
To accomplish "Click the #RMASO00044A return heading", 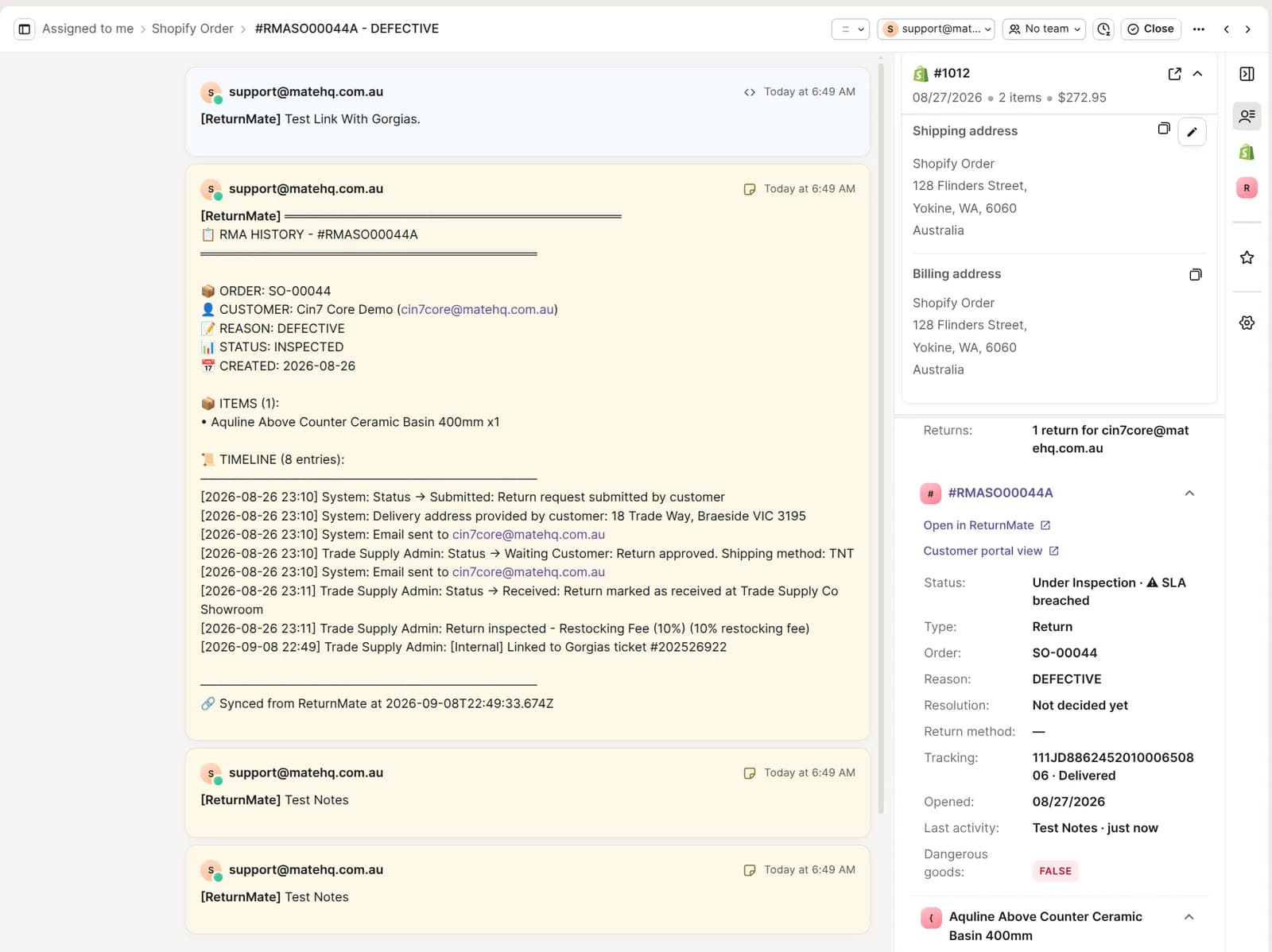I will click(x=1000, y=493).
